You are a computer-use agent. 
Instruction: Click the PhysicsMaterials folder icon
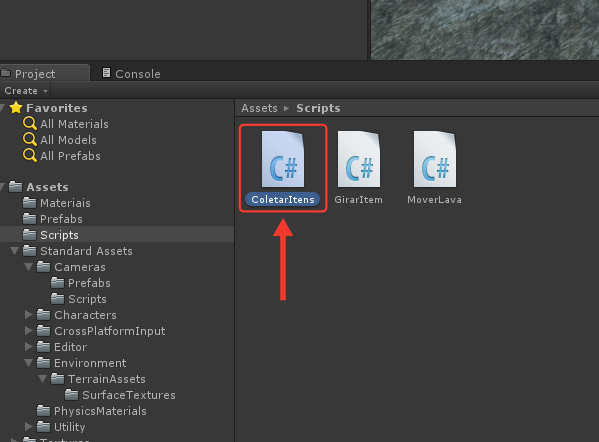(x=43, y=411)
